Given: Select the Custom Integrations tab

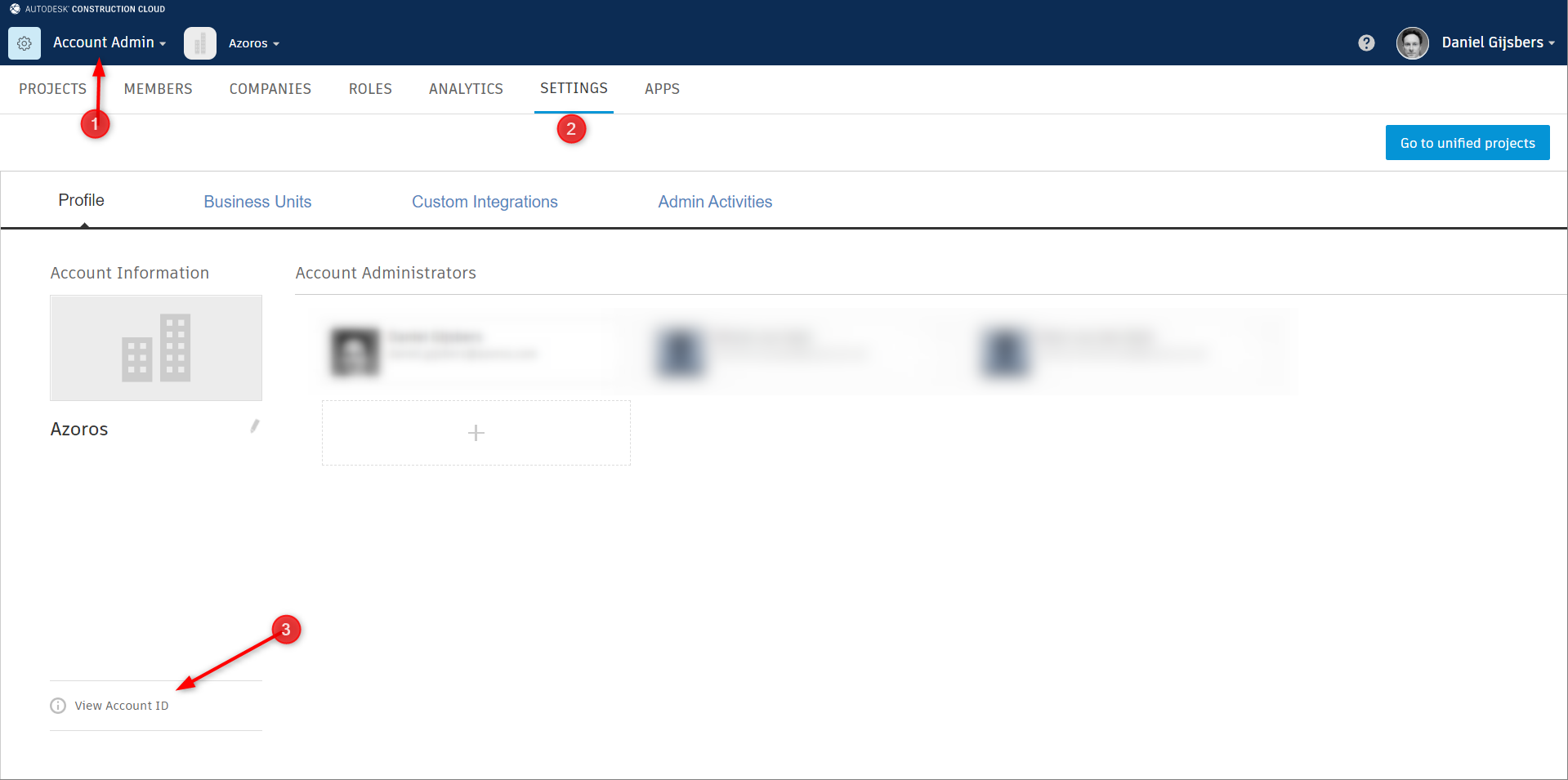Looking at the screenshot, I should (x=485, y=201).
